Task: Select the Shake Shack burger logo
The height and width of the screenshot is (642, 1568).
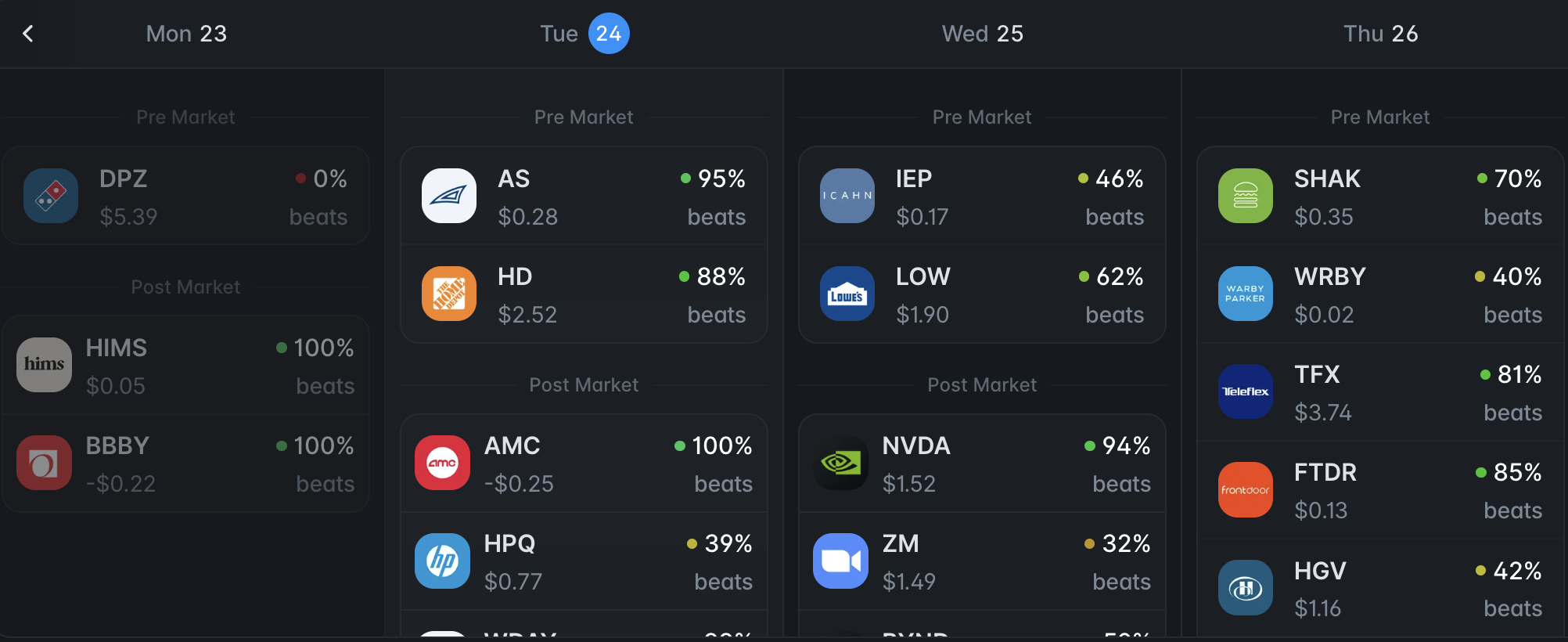Action: pos(1245,196)
